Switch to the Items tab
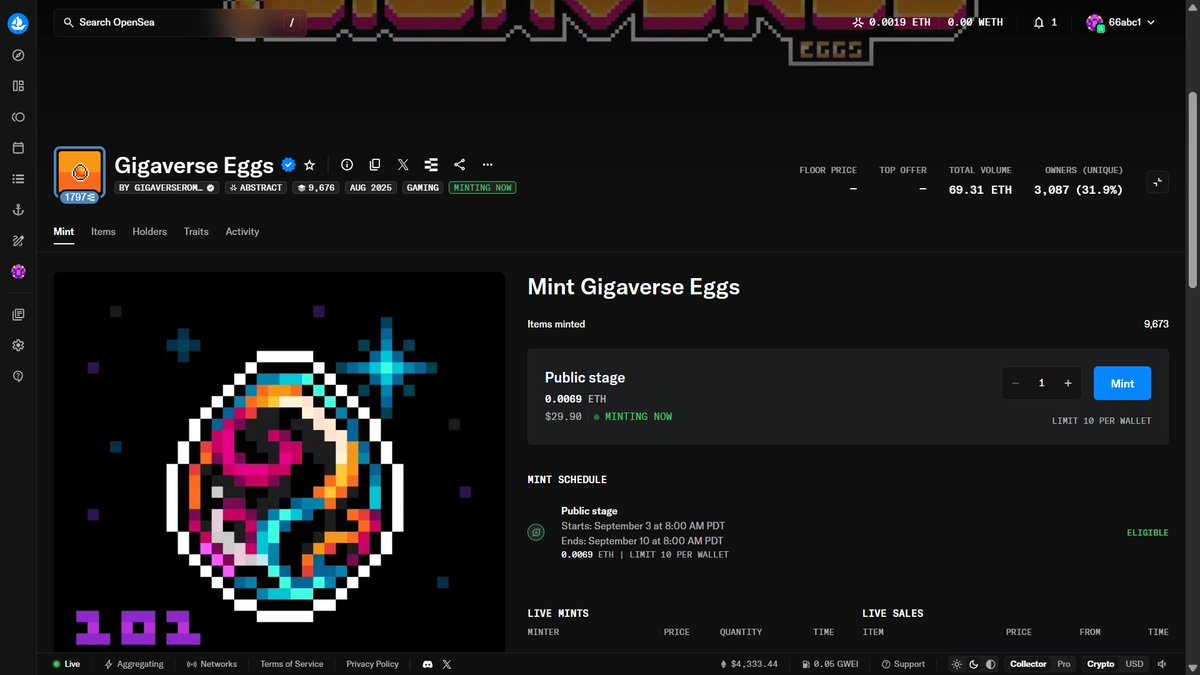1200x675 pixels. [103, 231]
